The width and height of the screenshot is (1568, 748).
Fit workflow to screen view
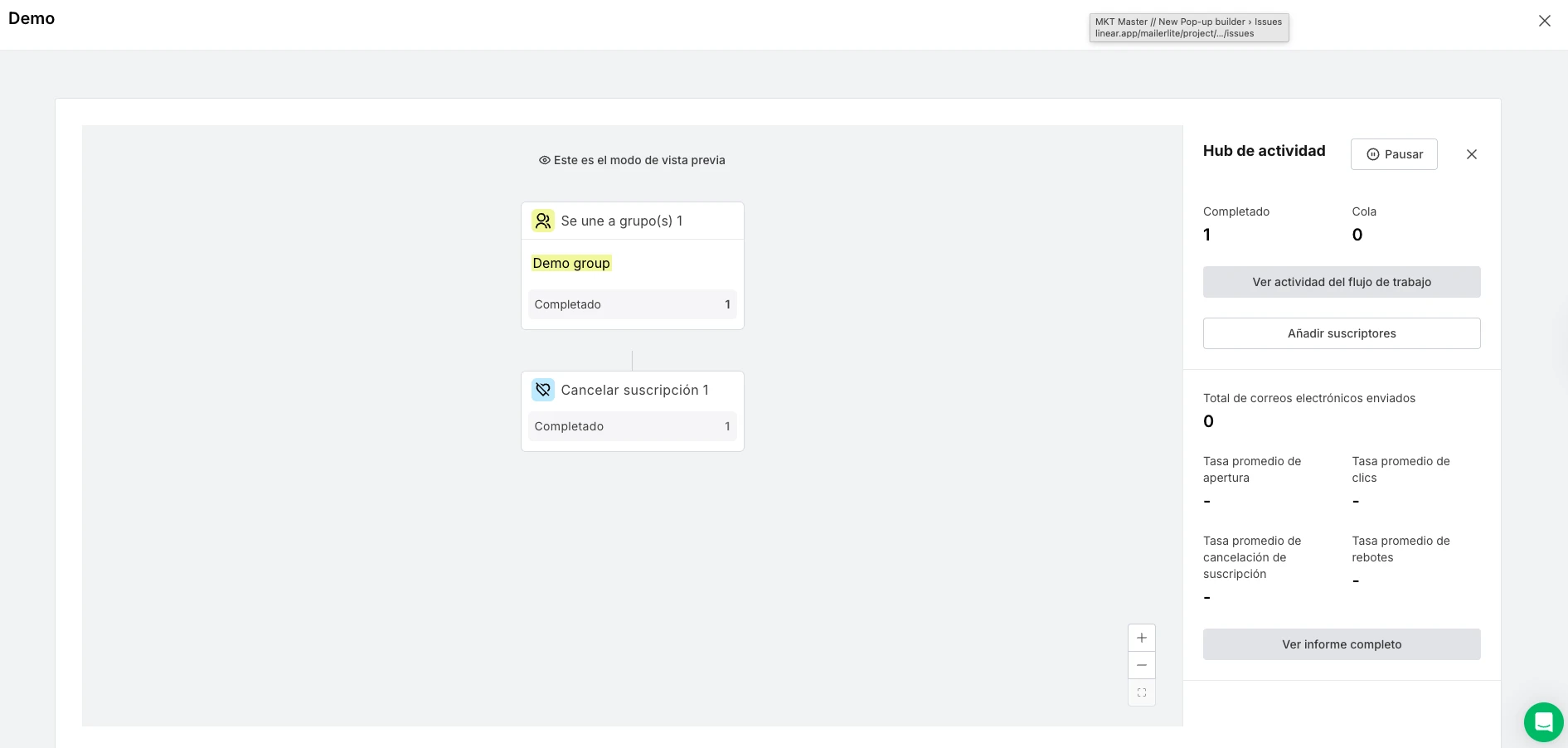pos(1142,692)
